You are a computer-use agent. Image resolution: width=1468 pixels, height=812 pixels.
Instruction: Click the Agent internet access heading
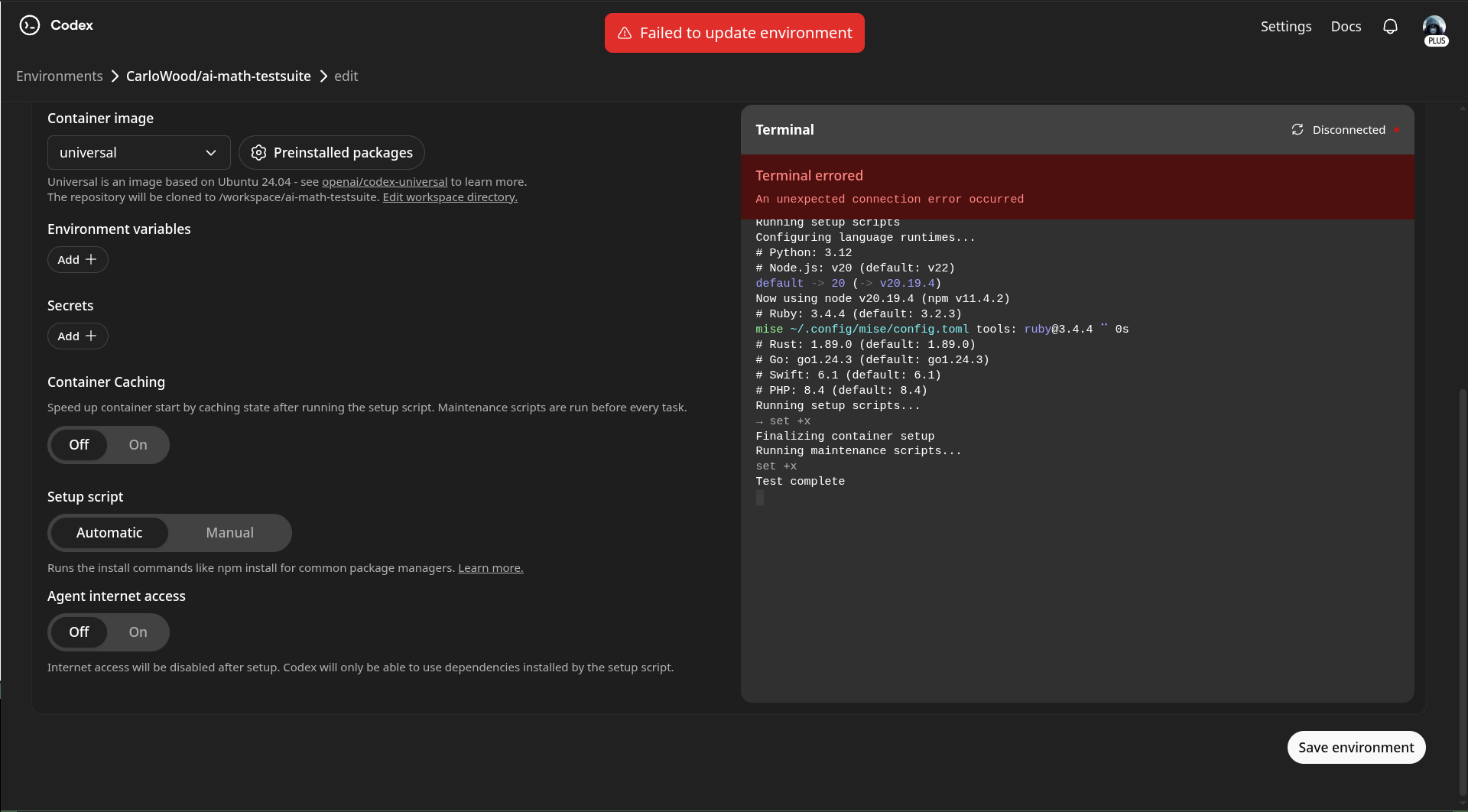(116, 596)
